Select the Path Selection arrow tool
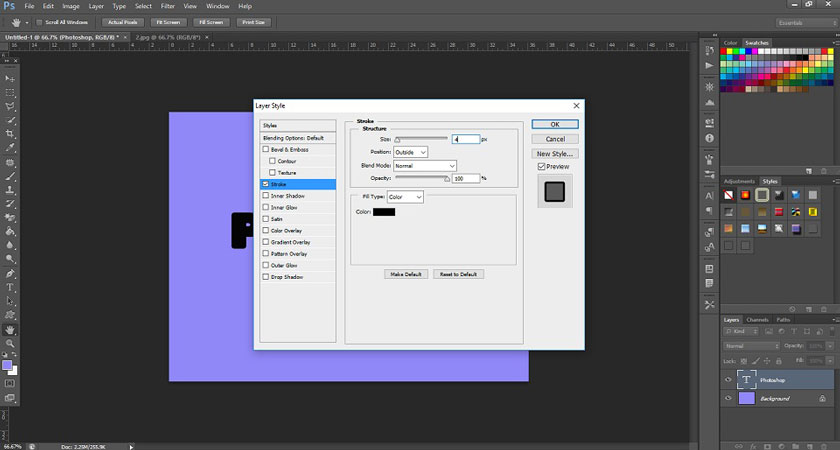 pos(10,302)
